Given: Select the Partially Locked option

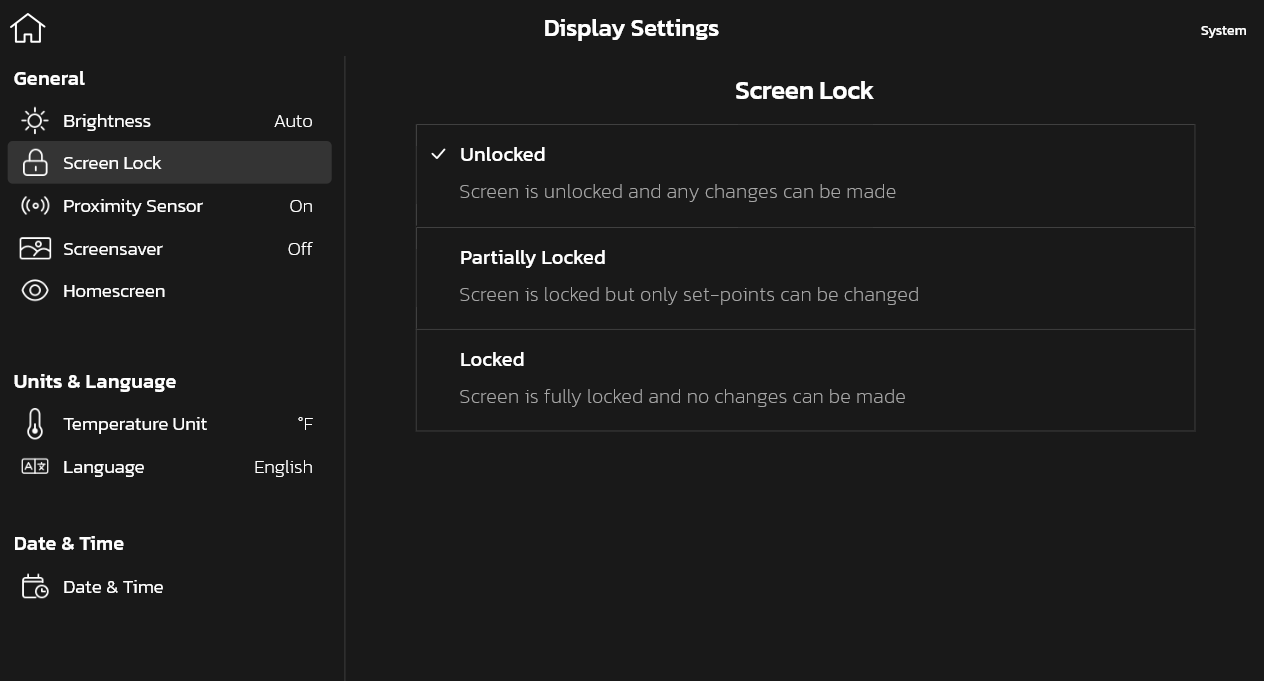Looking at the screenshot, I should [805, 278].
